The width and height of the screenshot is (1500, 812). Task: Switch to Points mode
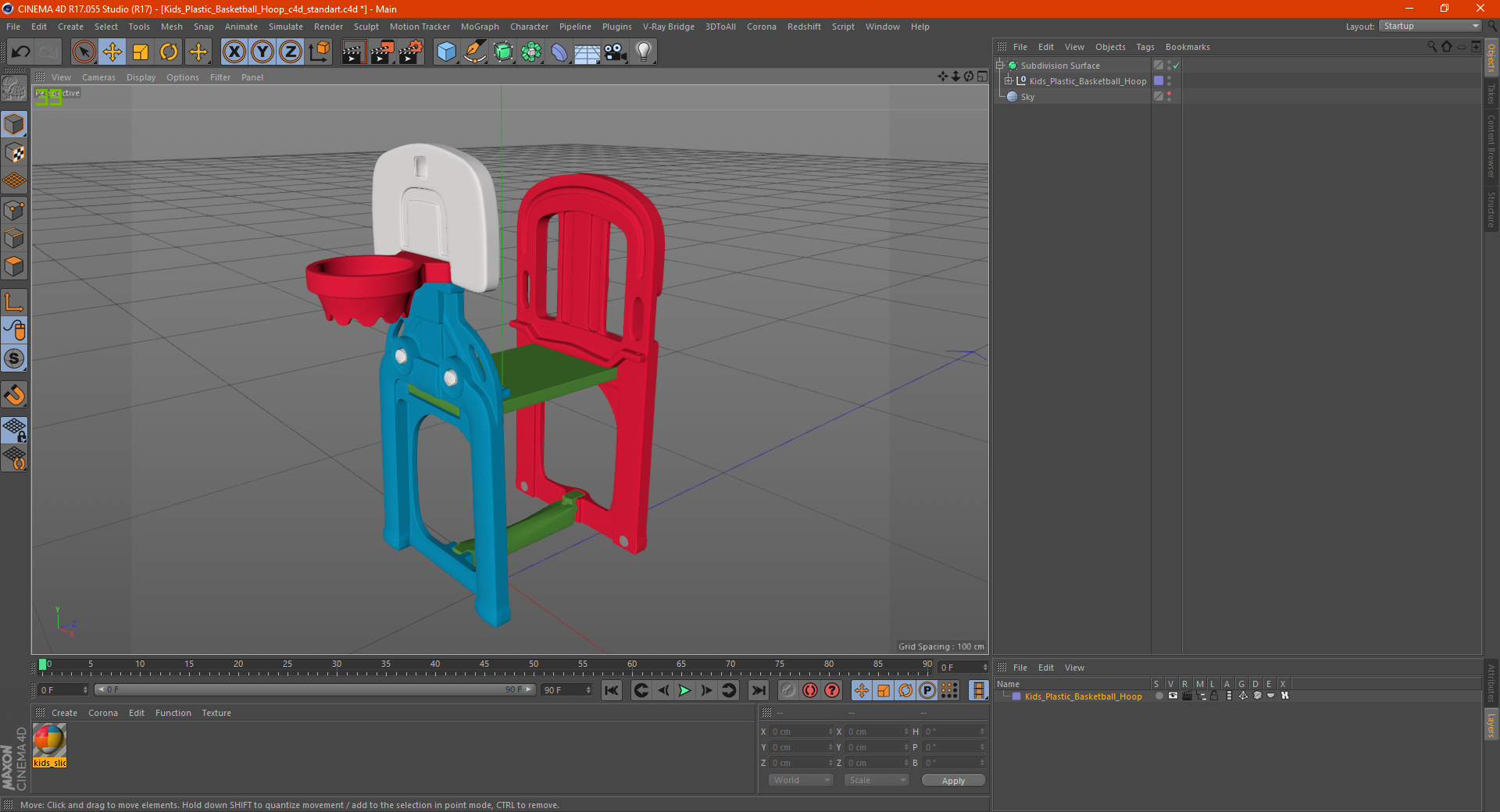click(x=14, y=210)
